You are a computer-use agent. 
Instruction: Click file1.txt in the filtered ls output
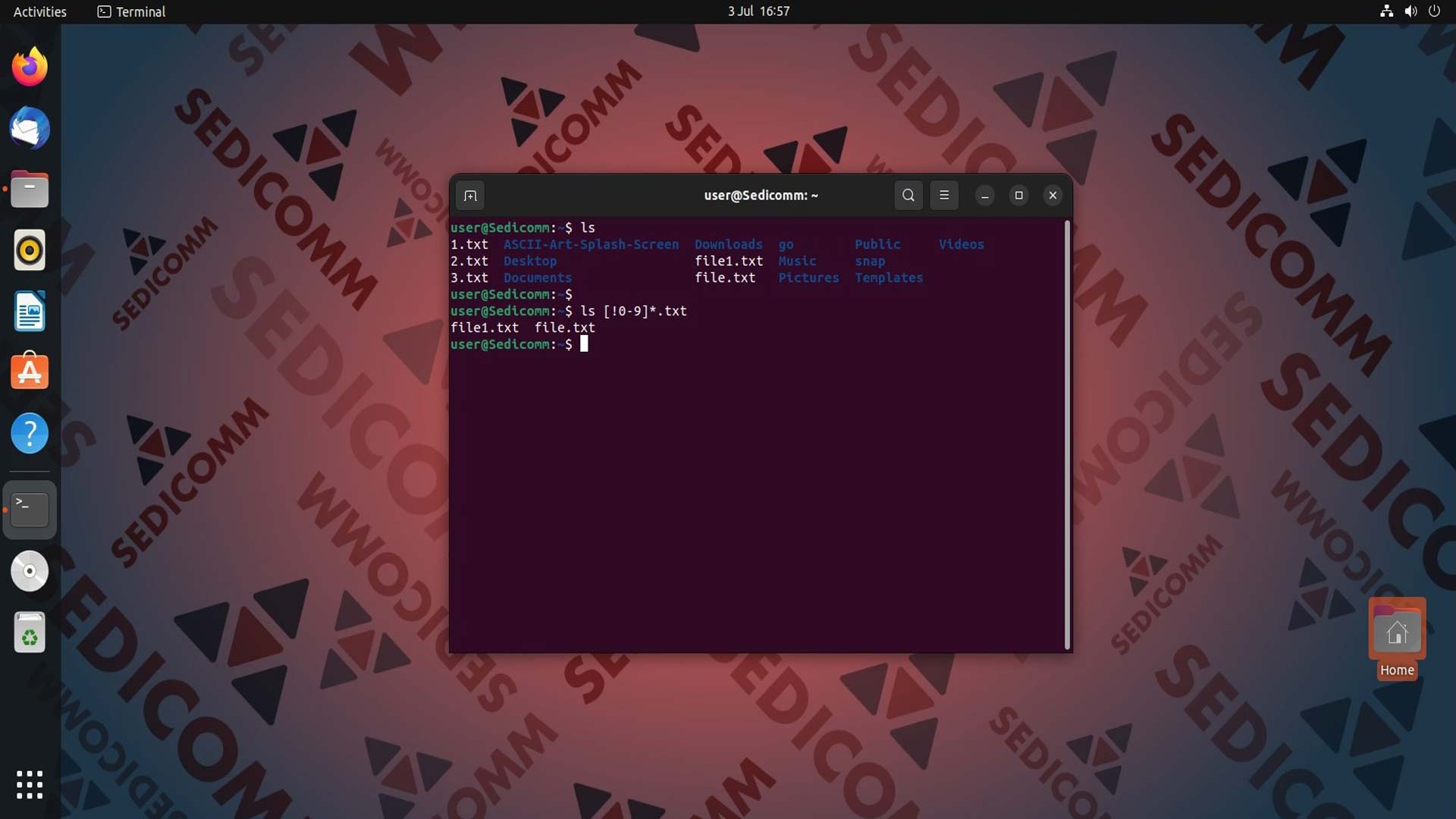[485, 328]
